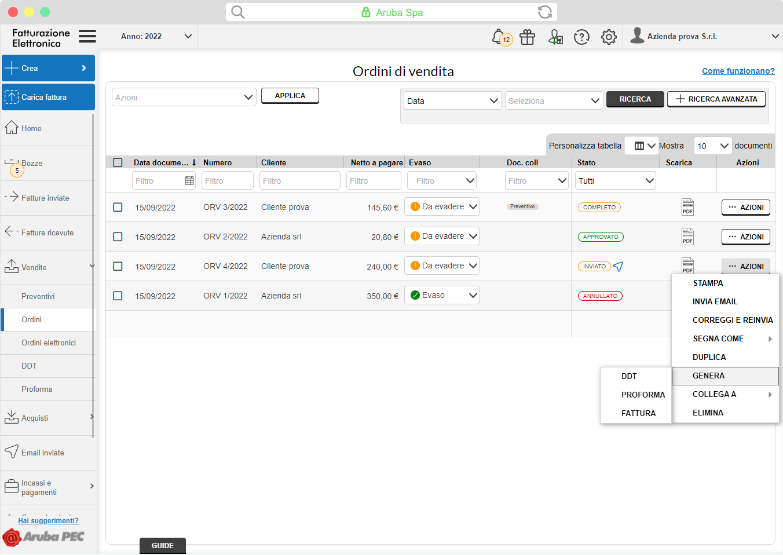Viewport: 783px width, 555px height.
Task: Open the GUIDE tab at the bottom
Action: tap(162, 546)
